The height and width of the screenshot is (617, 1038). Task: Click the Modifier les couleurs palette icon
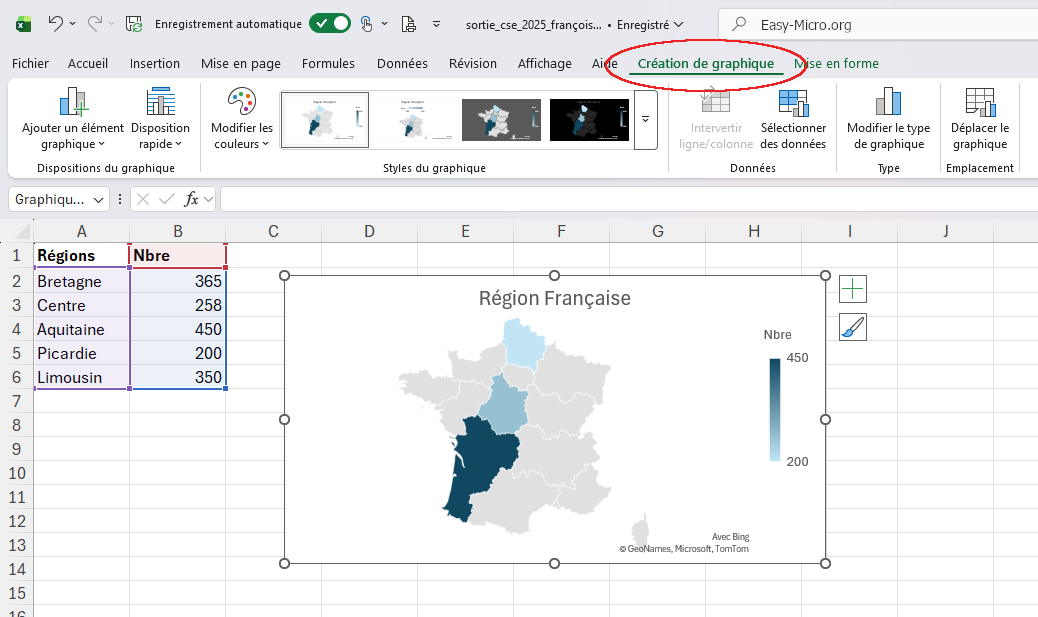tap(241, 102)
